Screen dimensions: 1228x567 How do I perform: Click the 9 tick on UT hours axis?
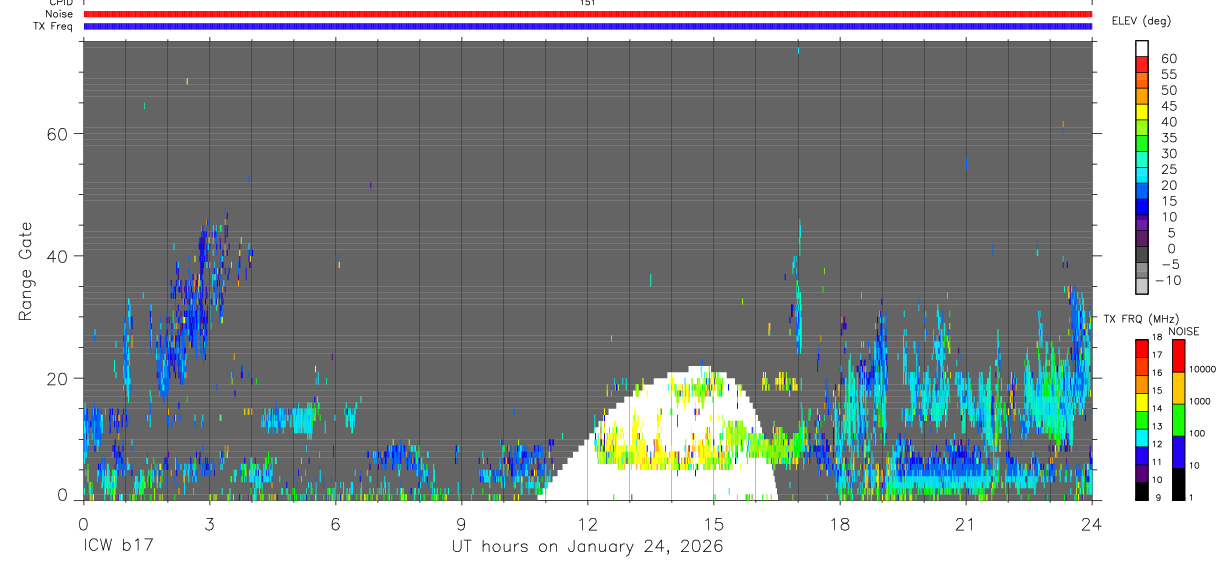point(461,525)
